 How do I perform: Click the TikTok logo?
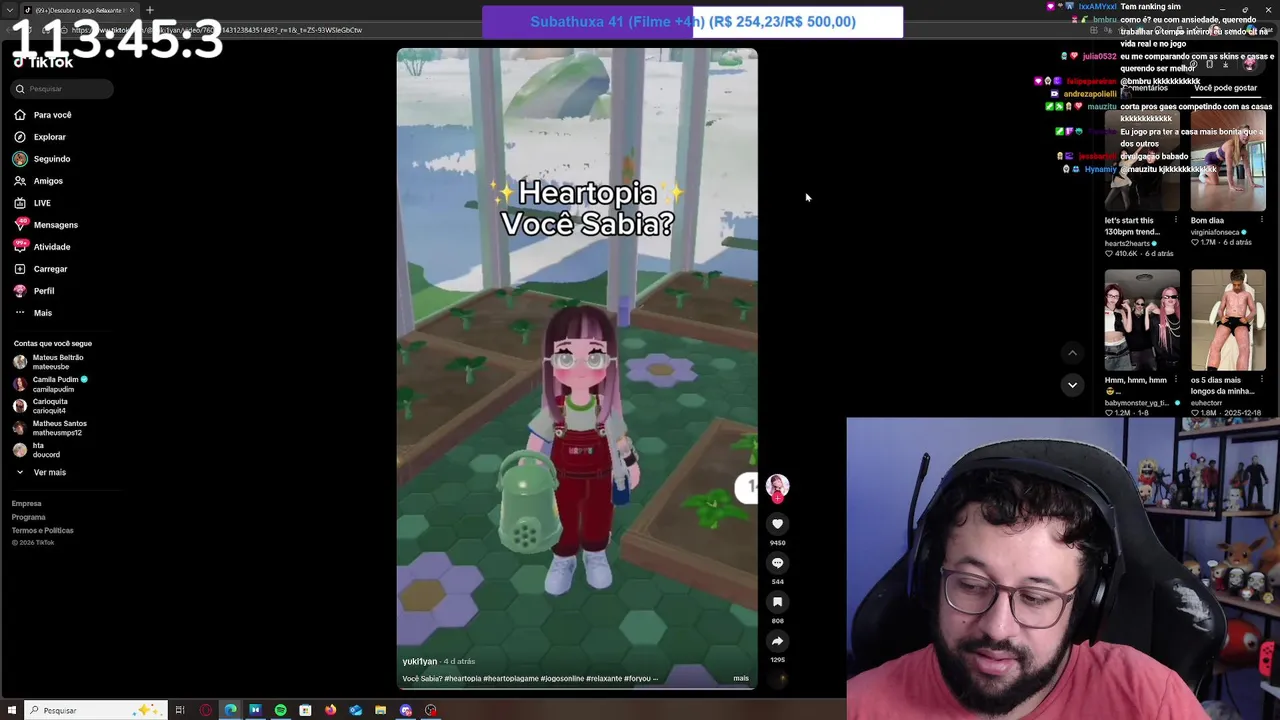coord(43,62)
